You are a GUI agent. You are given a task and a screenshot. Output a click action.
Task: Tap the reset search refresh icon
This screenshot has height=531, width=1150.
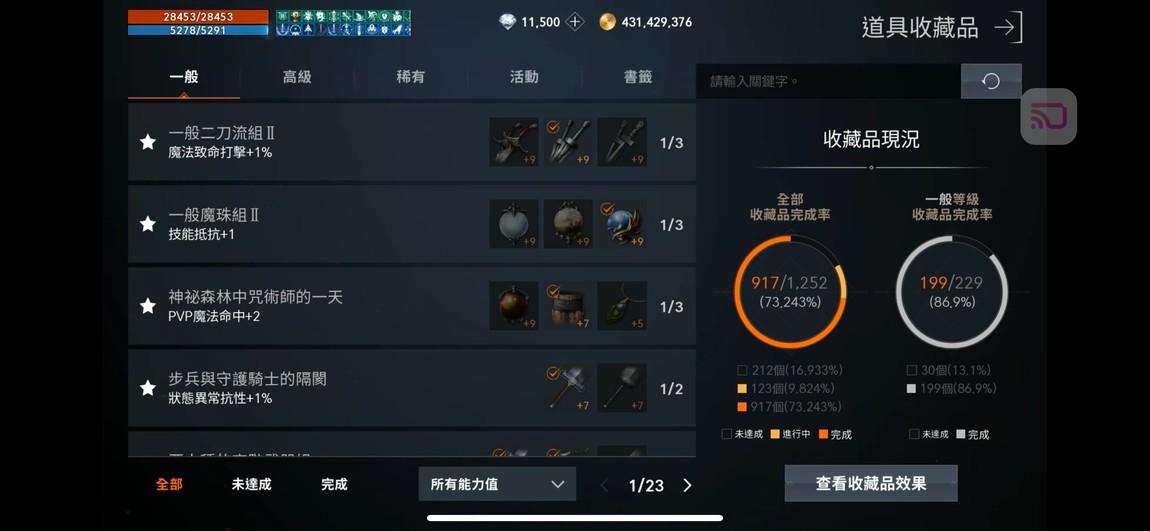(x=991, y=81)
